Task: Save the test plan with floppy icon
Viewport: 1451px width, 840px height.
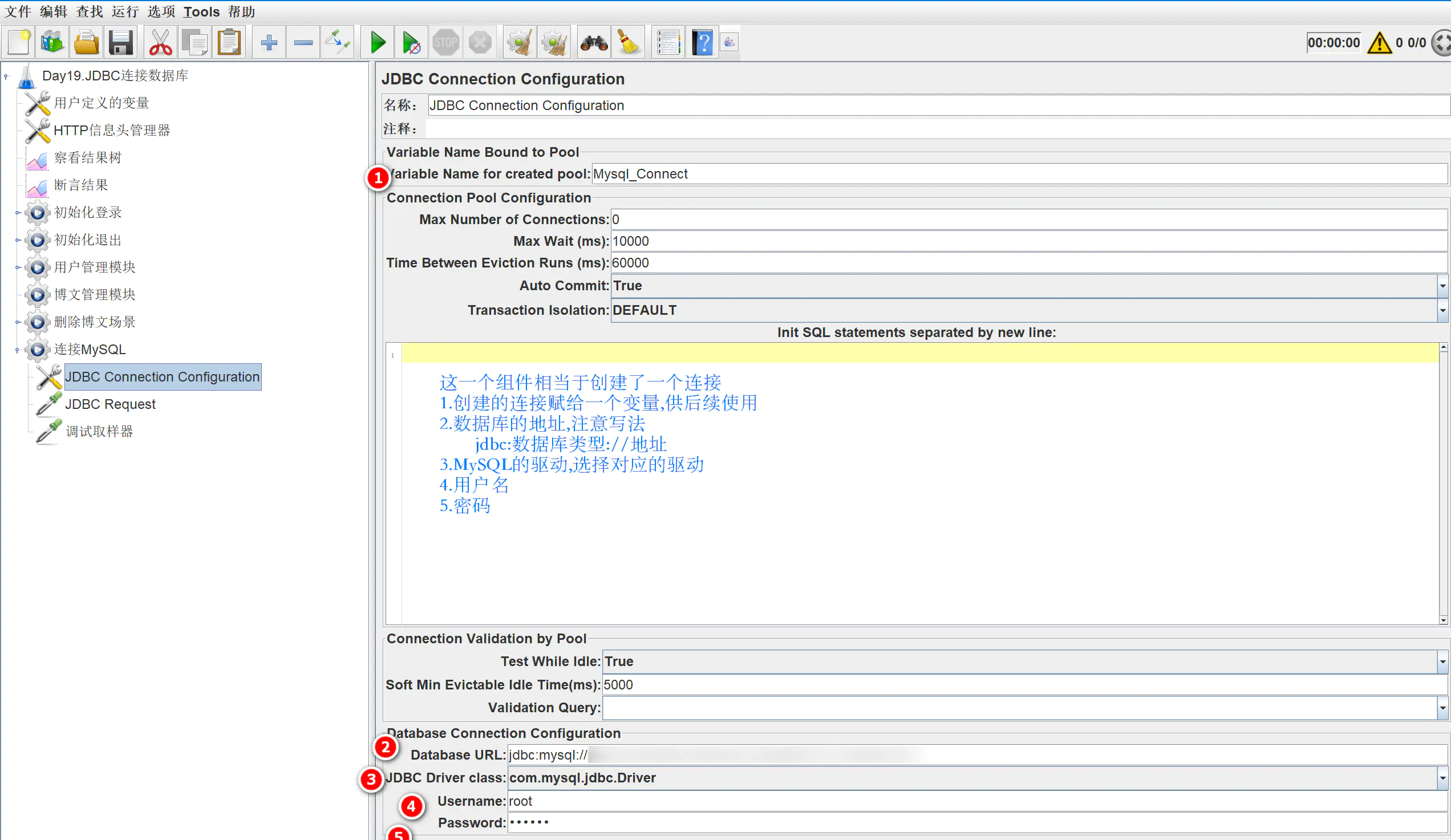Action: coord(121,43)
